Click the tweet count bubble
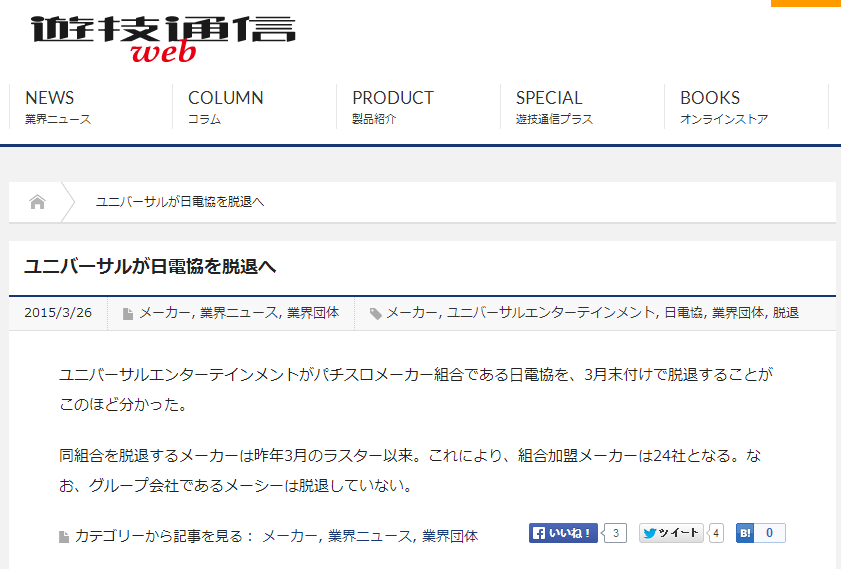Image resolution: width=841 pixels, height=569 pixels. [716, 533]
